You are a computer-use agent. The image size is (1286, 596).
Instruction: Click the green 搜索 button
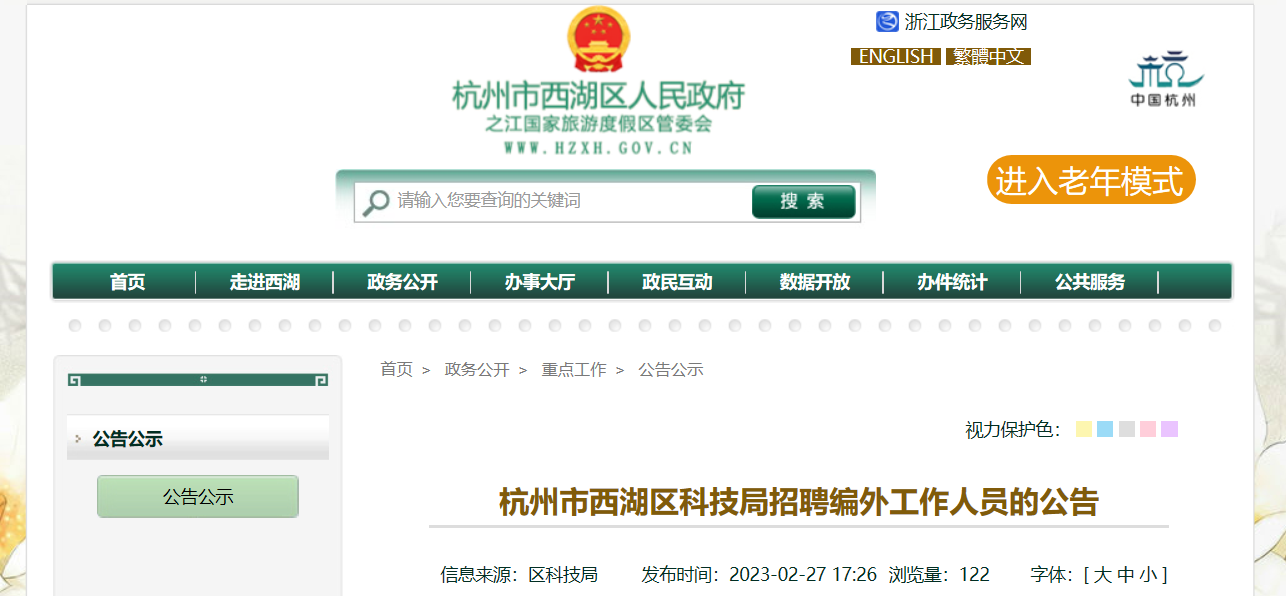pyautogui.click(x=803, y=202)
